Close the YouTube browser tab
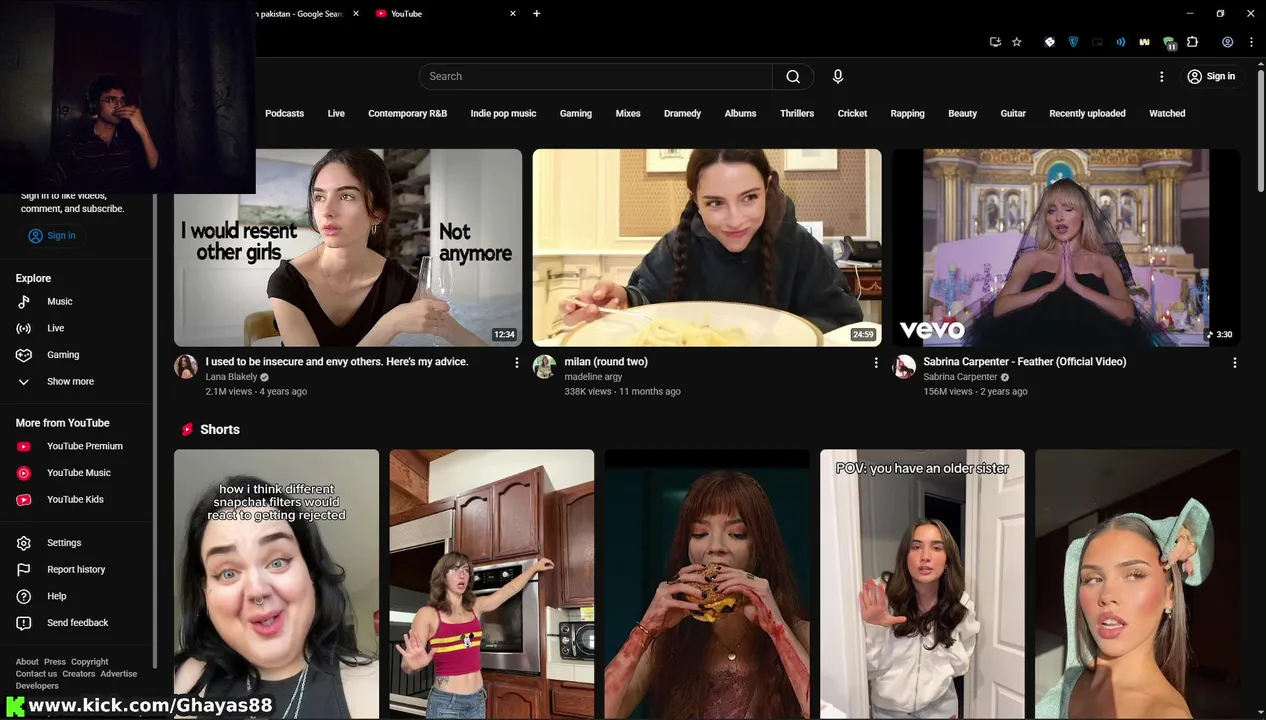 pyautogui.click(x=513, y=14)
